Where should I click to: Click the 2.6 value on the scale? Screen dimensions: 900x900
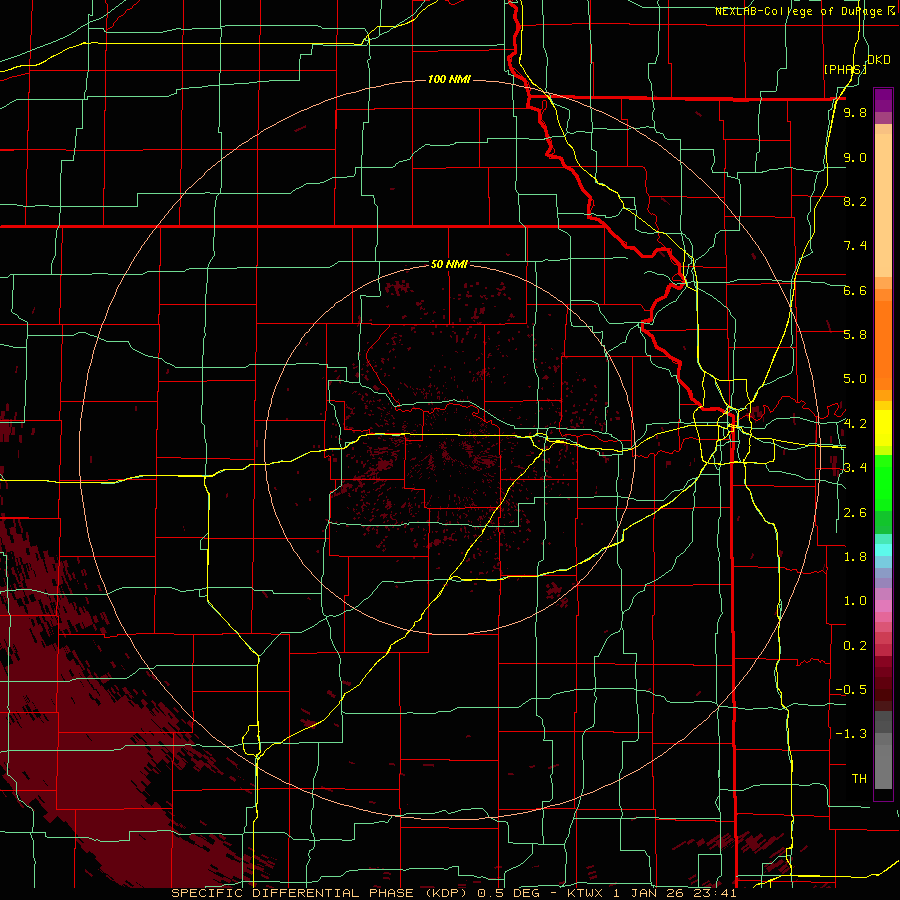tap(855, 513)
